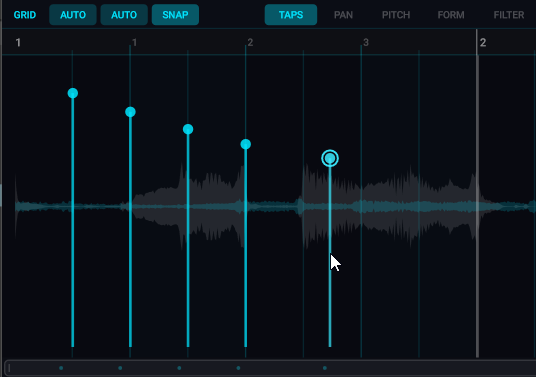Click the second dot in bottom overview strip
The width and height of the screenshot is (536, 377).
tap(120, 368)
